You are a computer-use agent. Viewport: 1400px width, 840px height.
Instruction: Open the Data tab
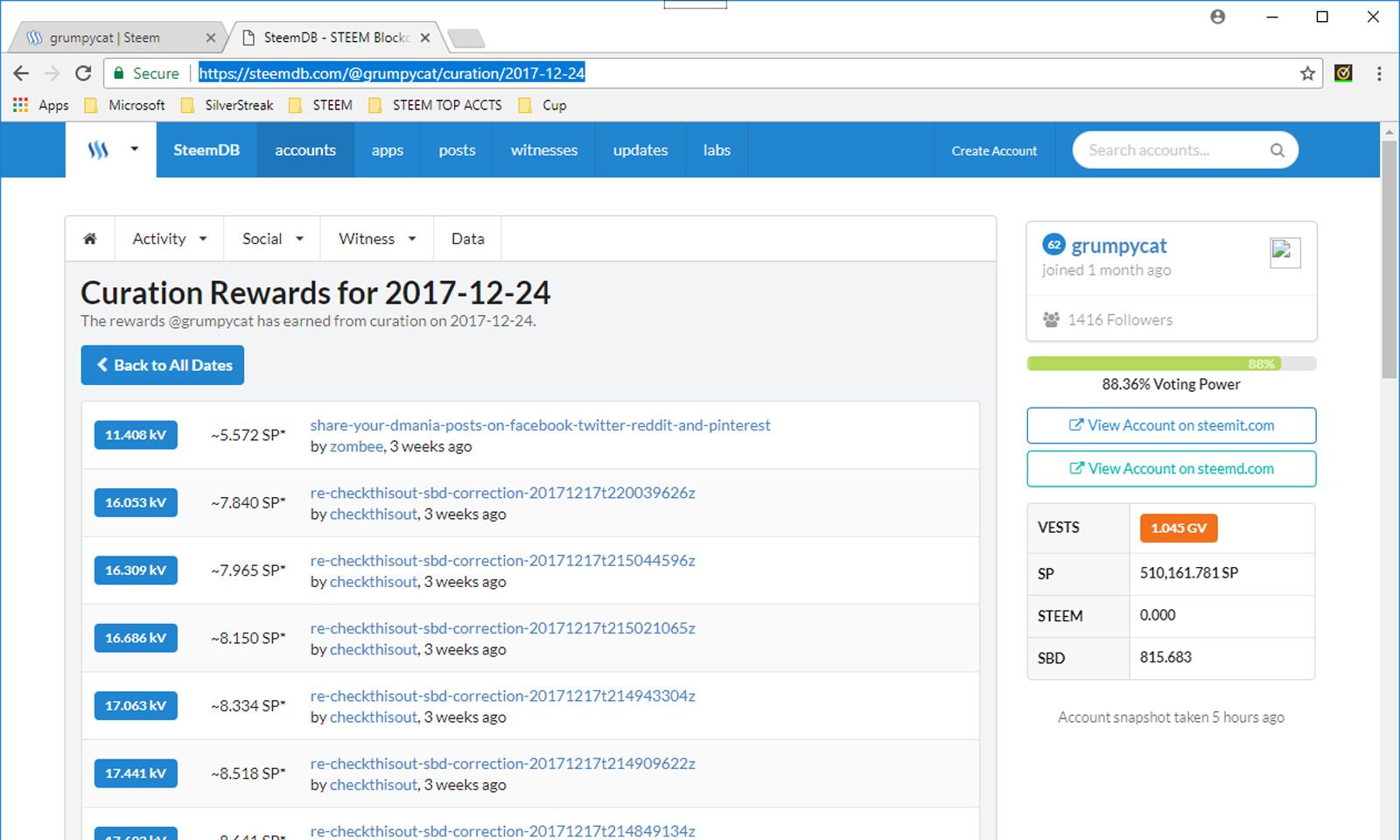click(x=468, y=239)
